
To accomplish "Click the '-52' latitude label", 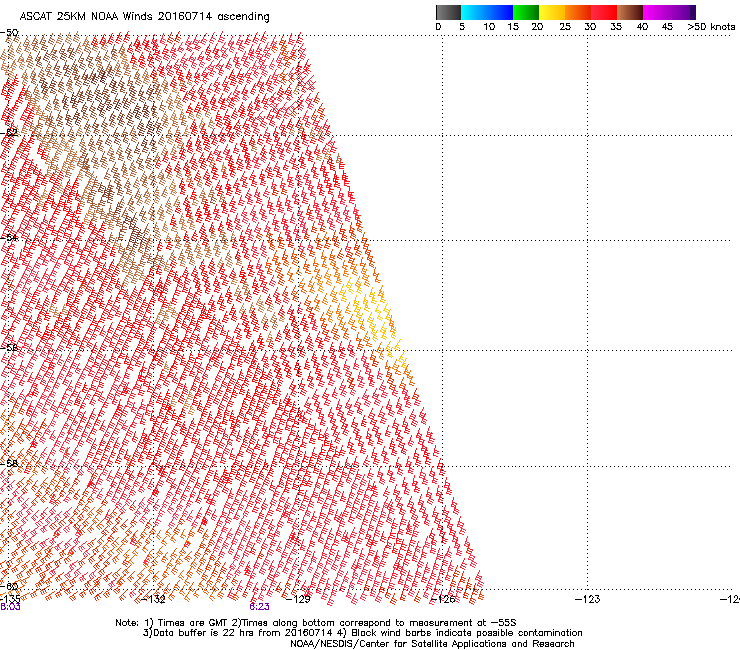I will [x=9, y=133].
